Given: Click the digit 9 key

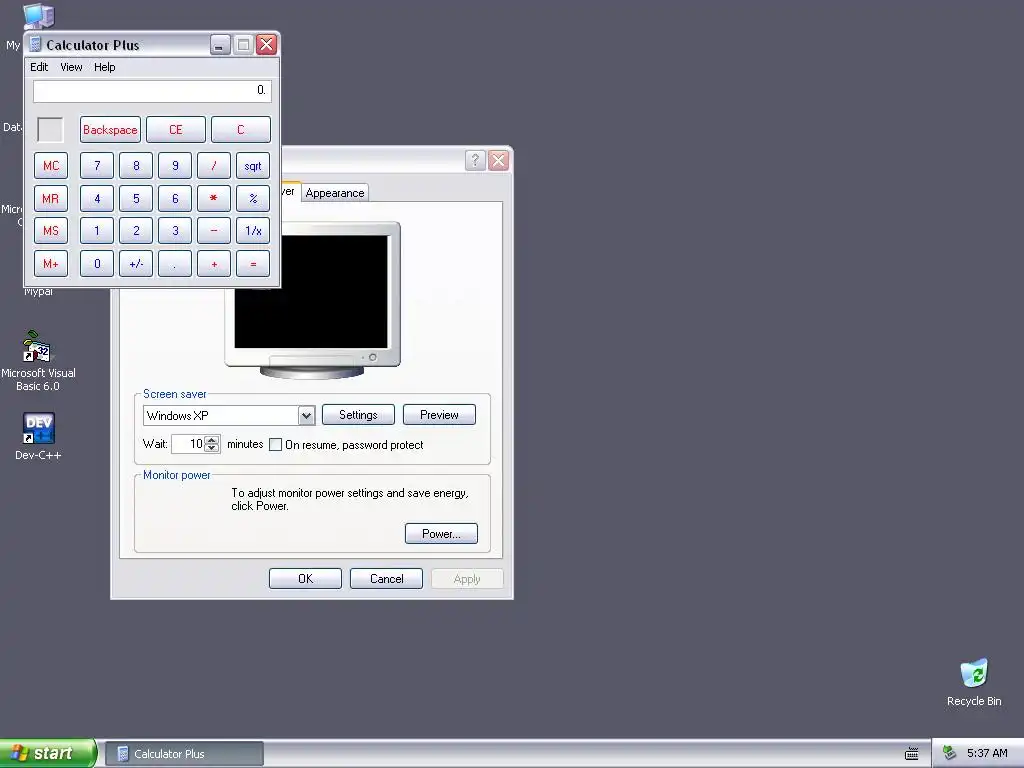Looking at the screenshot, I should [175, 166].
